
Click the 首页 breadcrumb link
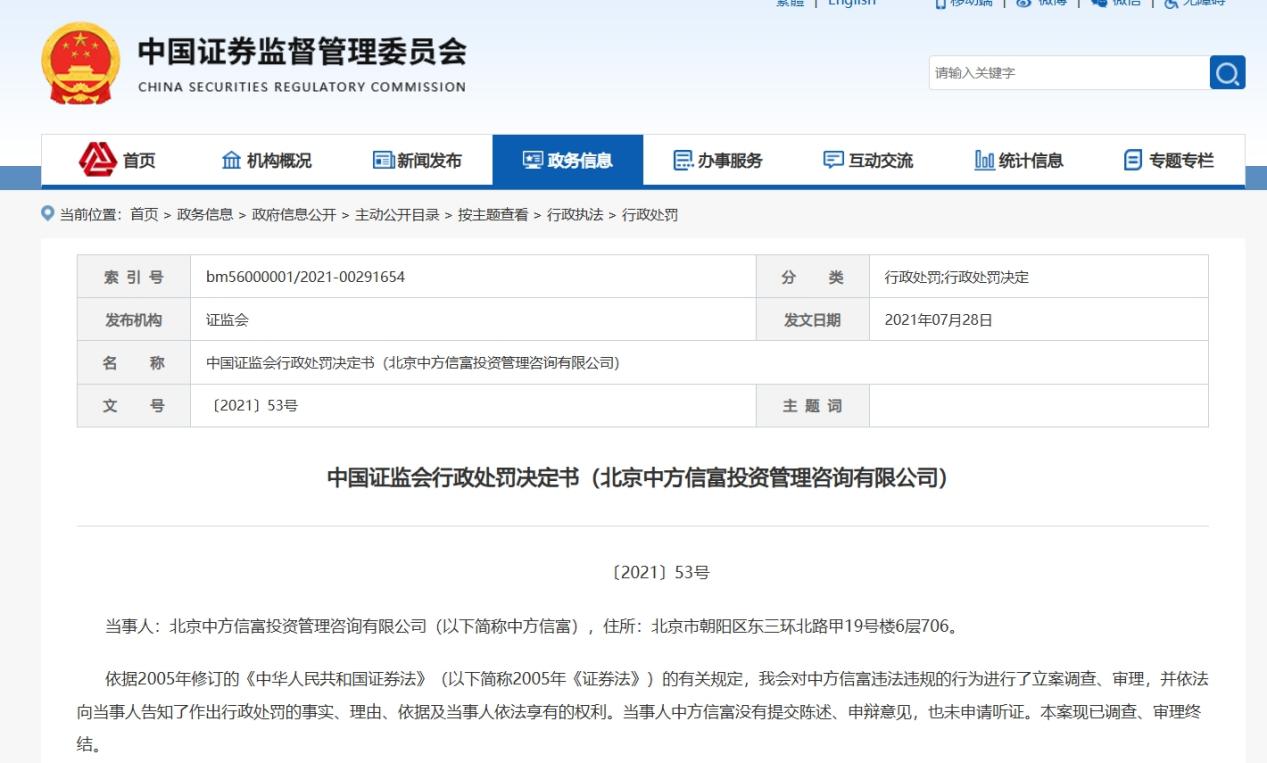pyautogui.click(x=144, y=215)
